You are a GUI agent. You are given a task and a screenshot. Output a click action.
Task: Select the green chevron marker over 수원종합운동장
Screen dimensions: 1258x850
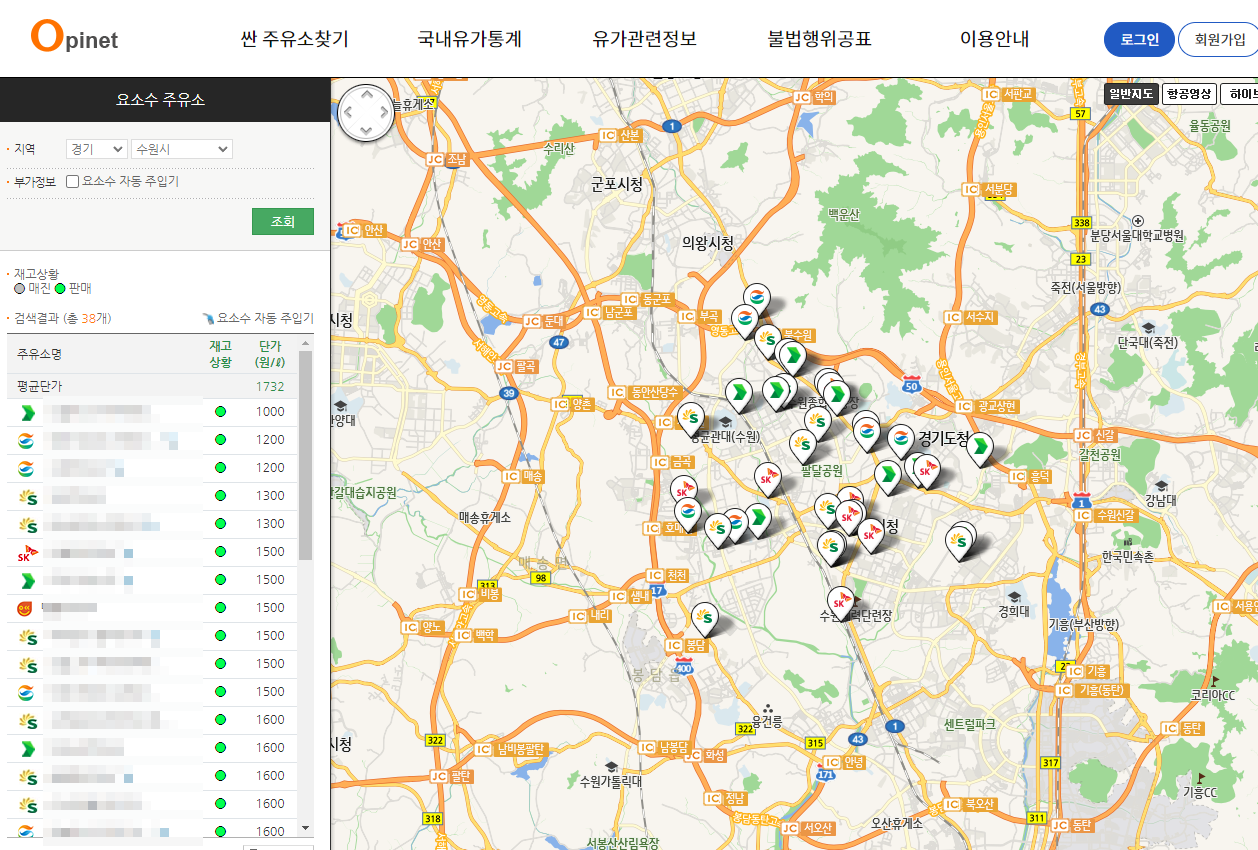pyautogui.click(x=836, y=395)
